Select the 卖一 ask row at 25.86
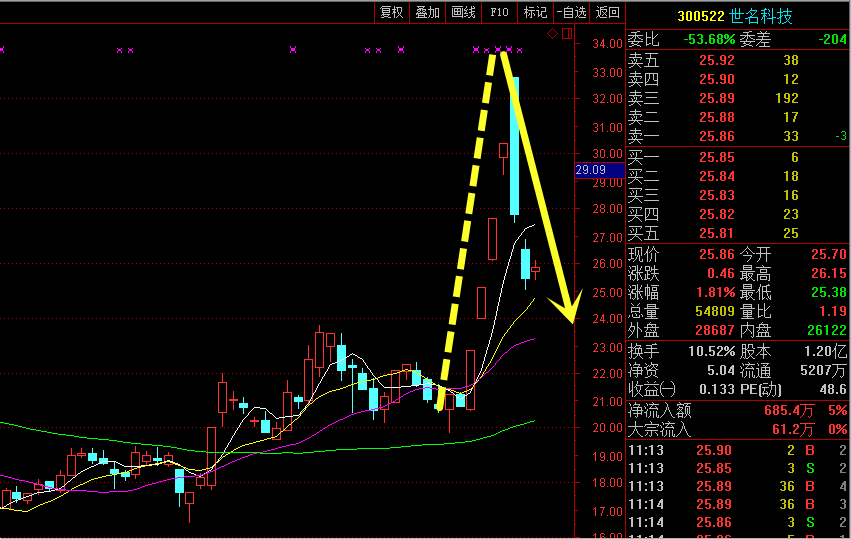 coord(737,136)
